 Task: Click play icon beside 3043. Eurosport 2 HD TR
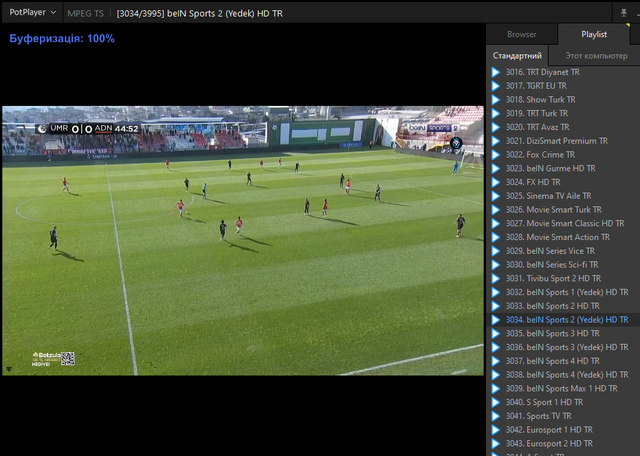(496, 444)
